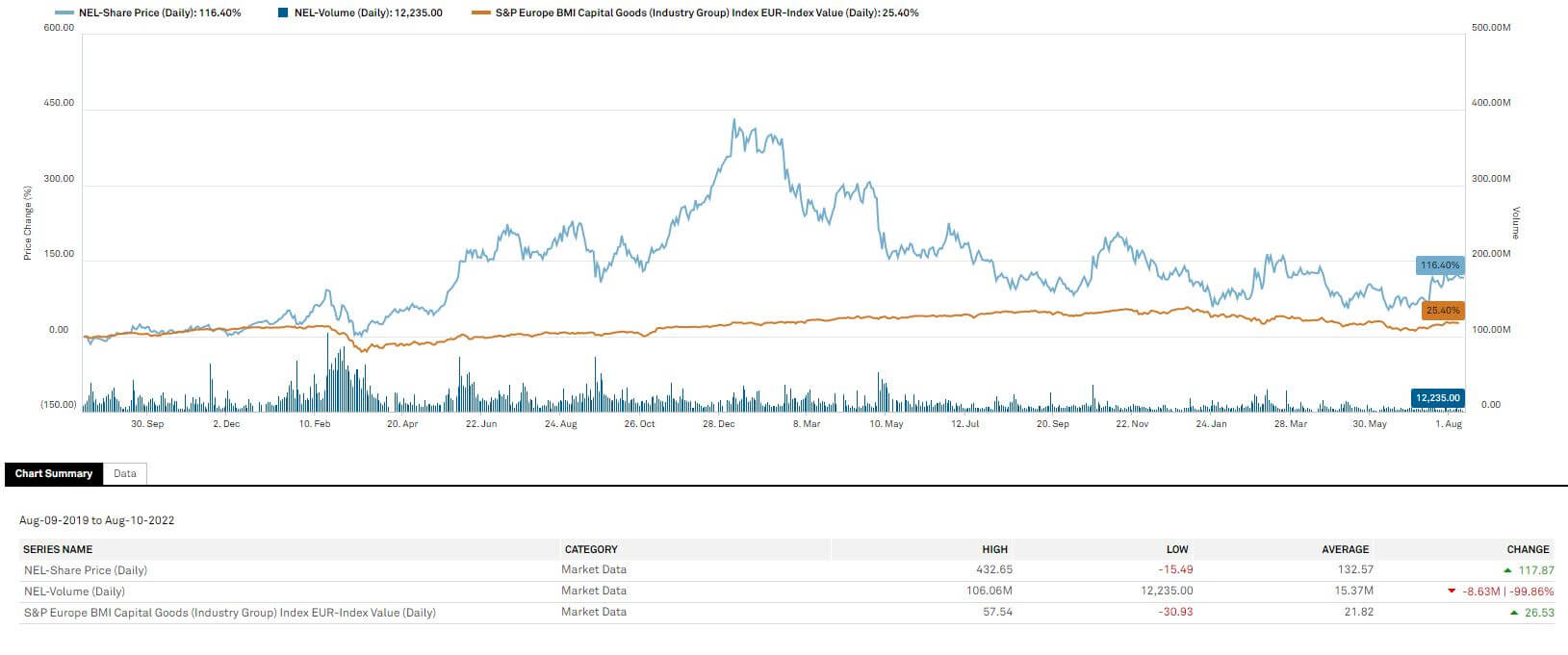Image resolution: width=1568 pixels, height=655 pixels.
Task: Click the green up arrow beside 26.53
Action: pyautogui.click(x=1514, y=613)
